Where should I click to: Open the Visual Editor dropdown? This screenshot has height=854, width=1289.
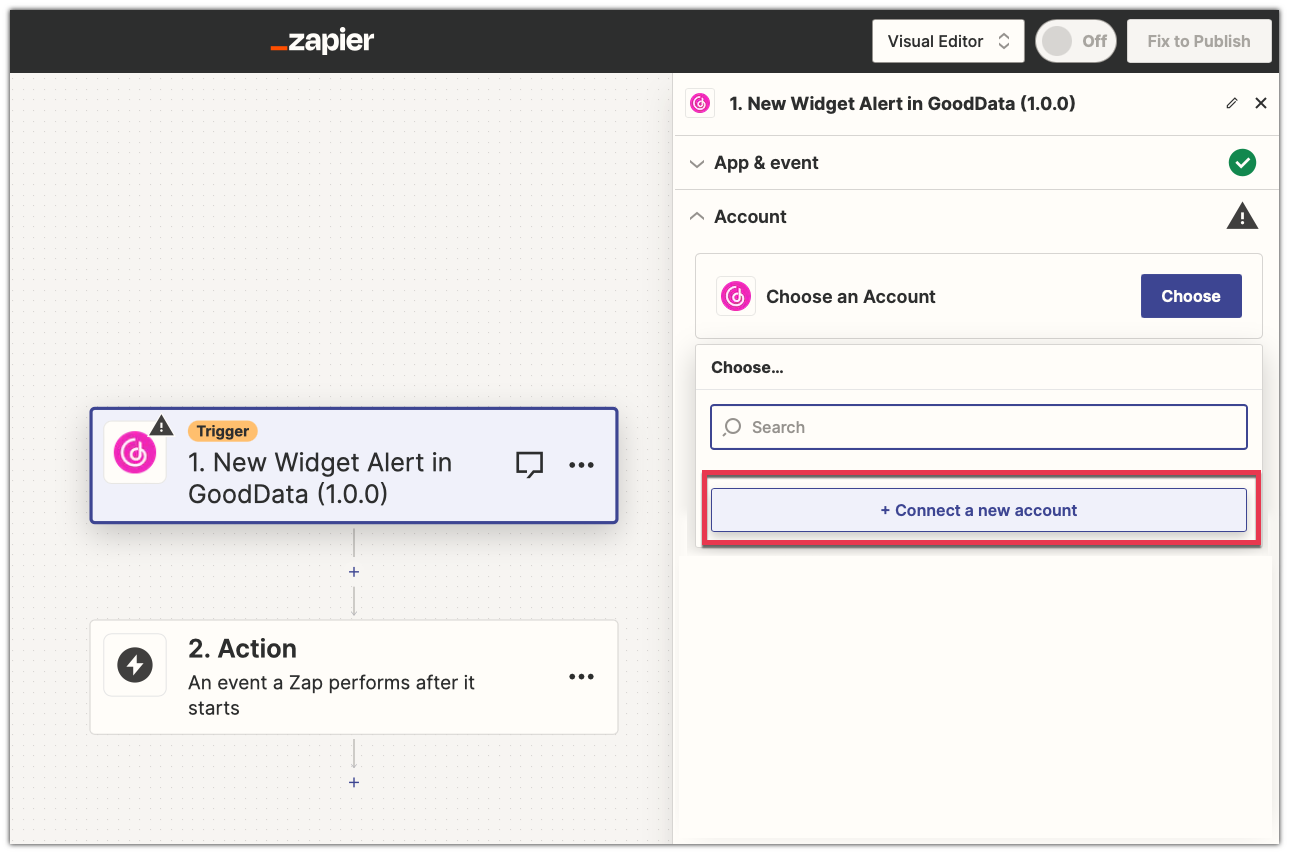(x=948, y=41)
